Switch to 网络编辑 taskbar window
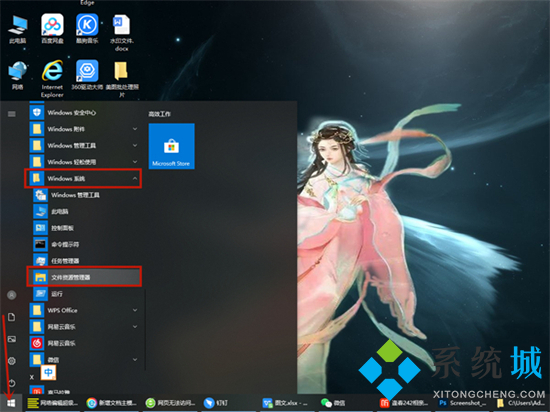 coord(53,403)
